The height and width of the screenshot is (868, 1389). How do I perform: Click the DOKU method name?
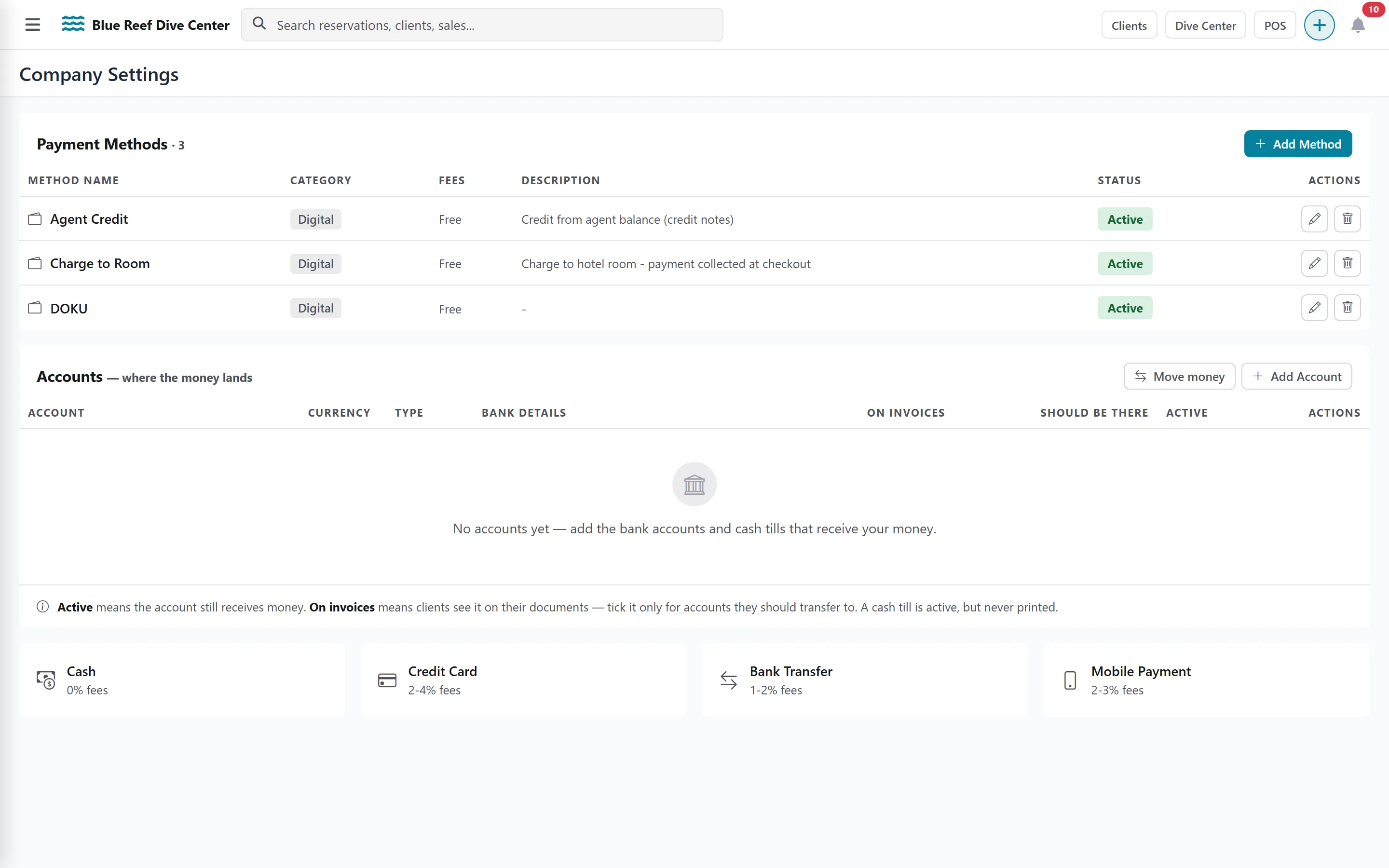(69, 308)
